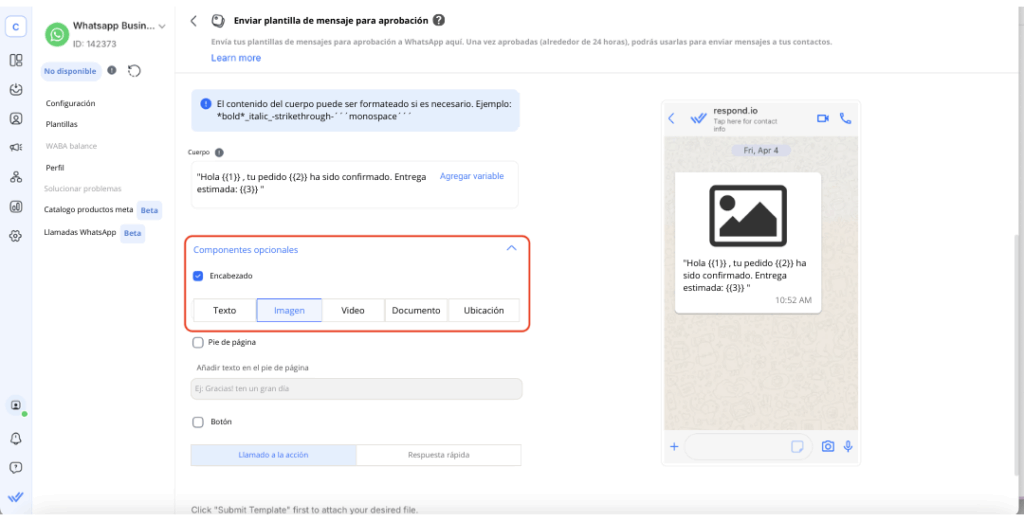This screenshot has width=1024, height=521.
Task: Open the help chat bubble icon
Action: 16,467
